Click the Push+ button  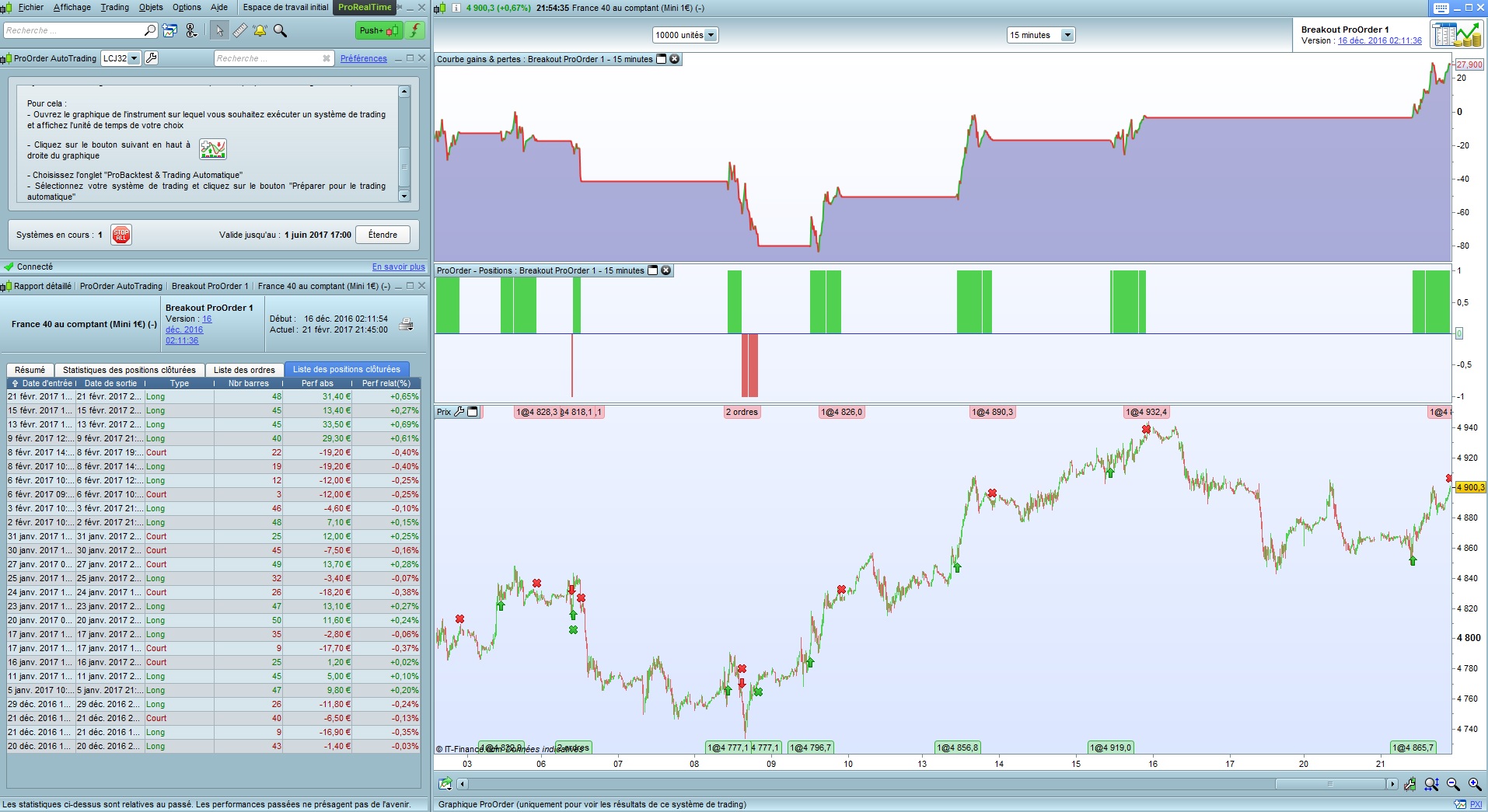coord(379,30)
